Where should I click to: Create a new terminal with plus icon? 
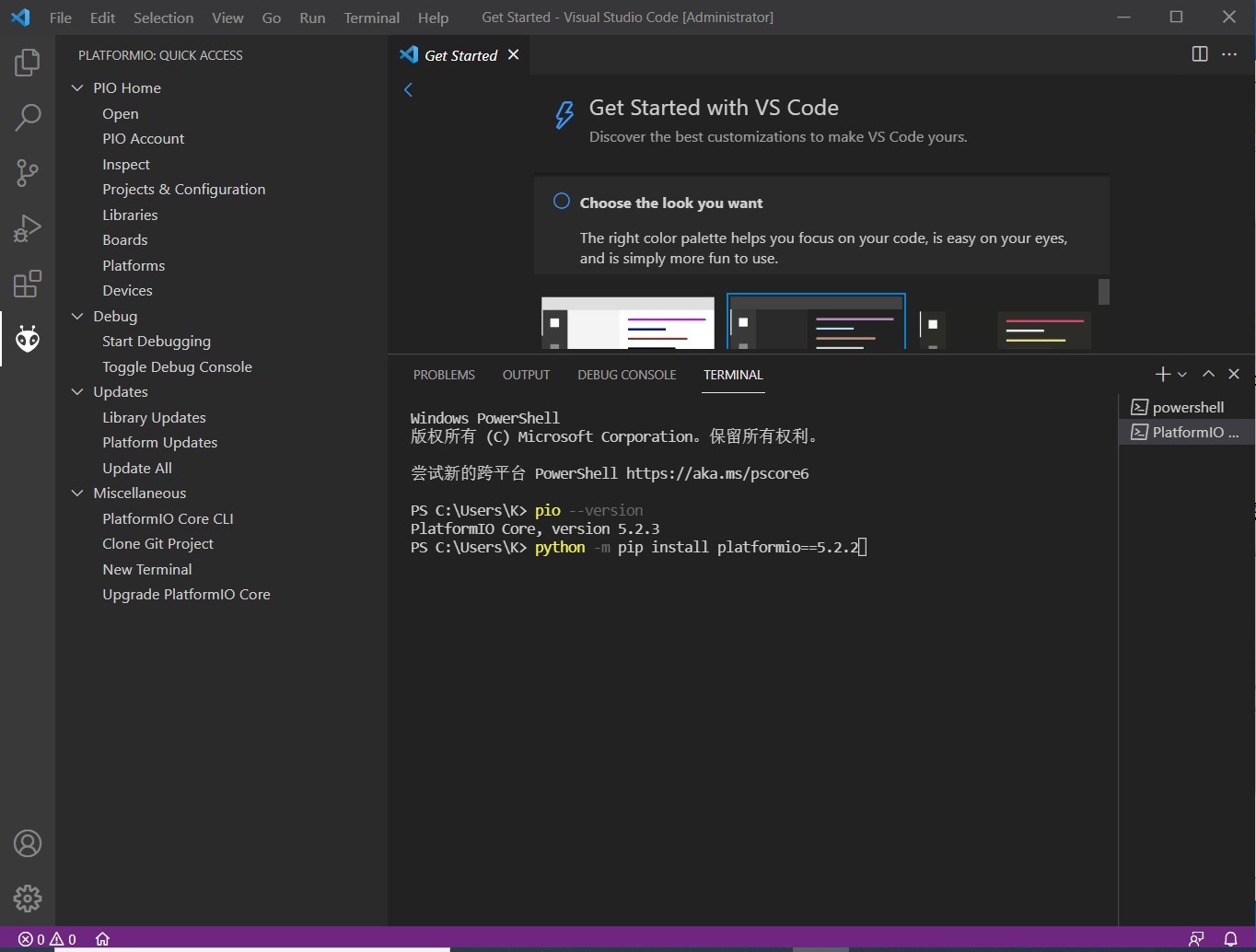pos(1162,374)
